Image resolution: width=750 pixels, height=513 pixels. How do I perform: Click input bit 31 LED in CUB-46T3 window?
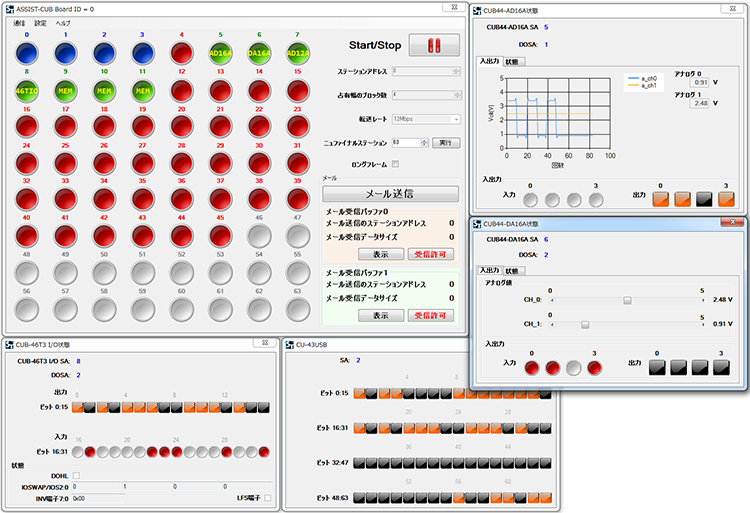[264, 452]
